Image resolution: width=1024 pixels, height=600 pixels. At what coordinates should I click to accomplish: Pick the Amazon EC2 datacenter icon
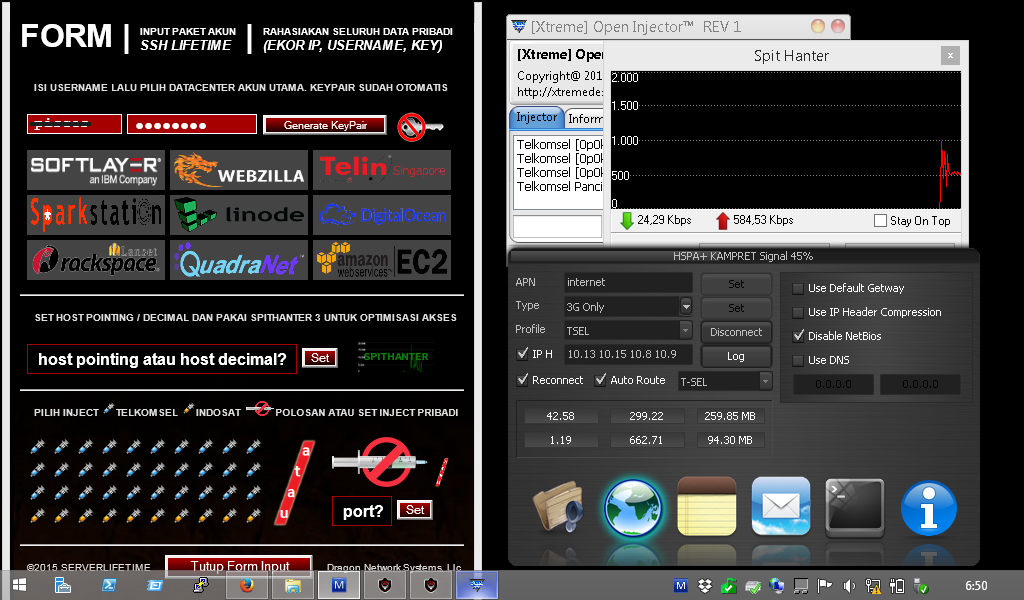pyautogui.click(x=382, y=260)
